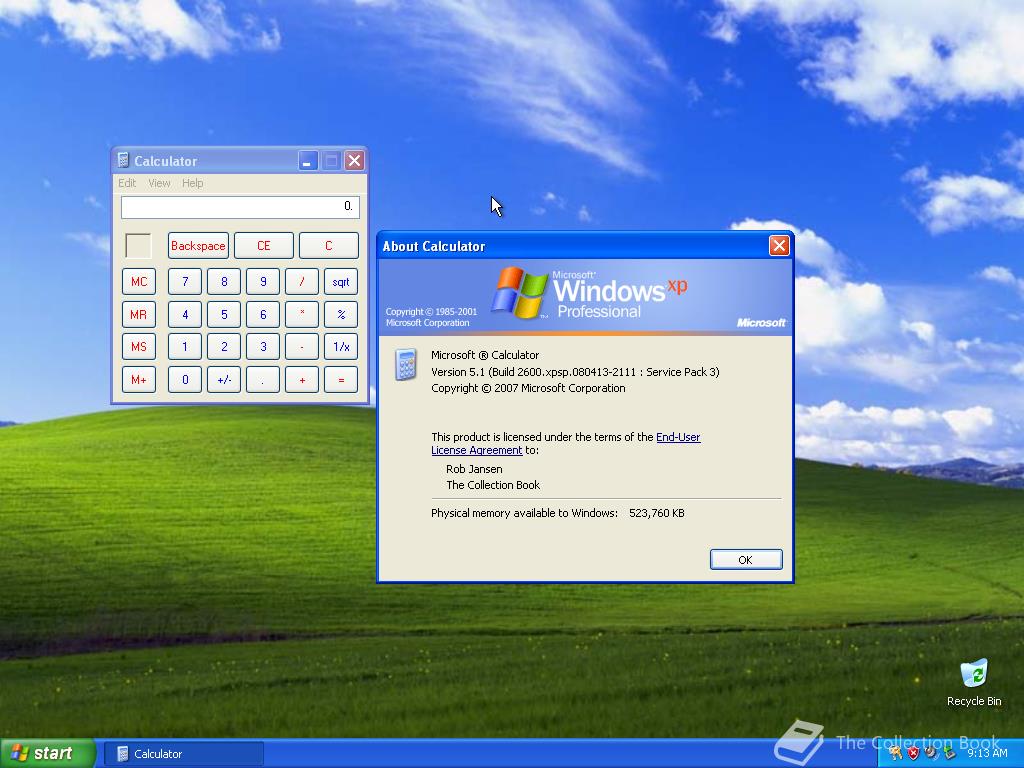Viewport: 1024px width, 768px height.
Task: Open the View menu in Calculator
Action: click(159, 183)
